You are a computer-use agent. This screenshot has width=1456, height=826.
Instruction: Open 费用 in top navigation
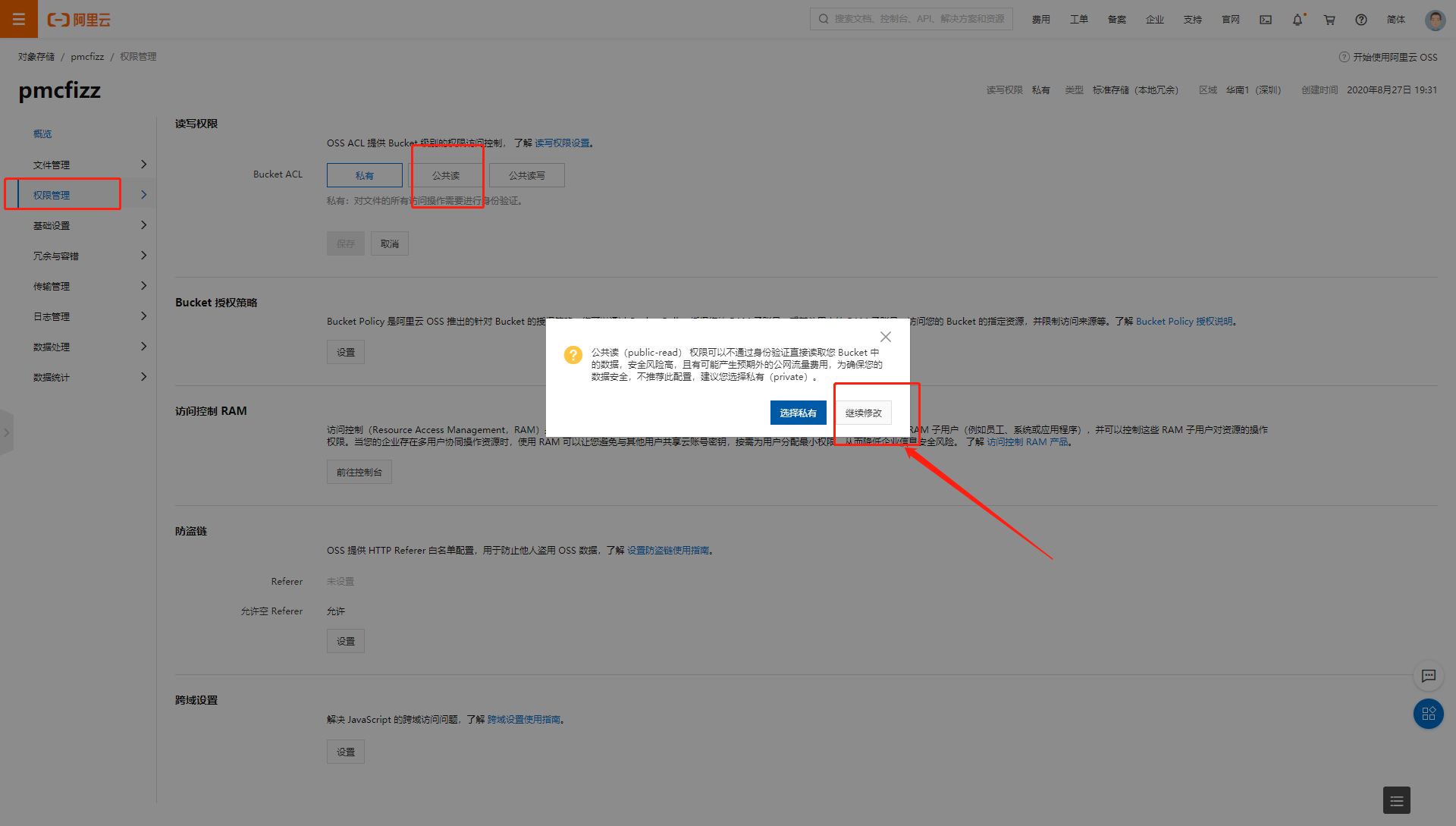[1041, 20]
